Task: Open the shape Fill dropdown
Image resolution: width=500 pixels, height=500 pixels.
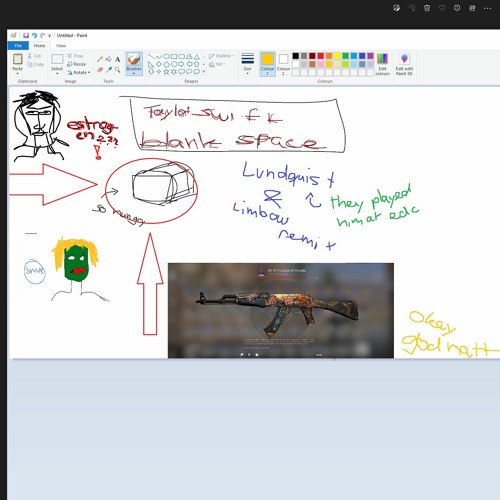Action: (217, 64)
